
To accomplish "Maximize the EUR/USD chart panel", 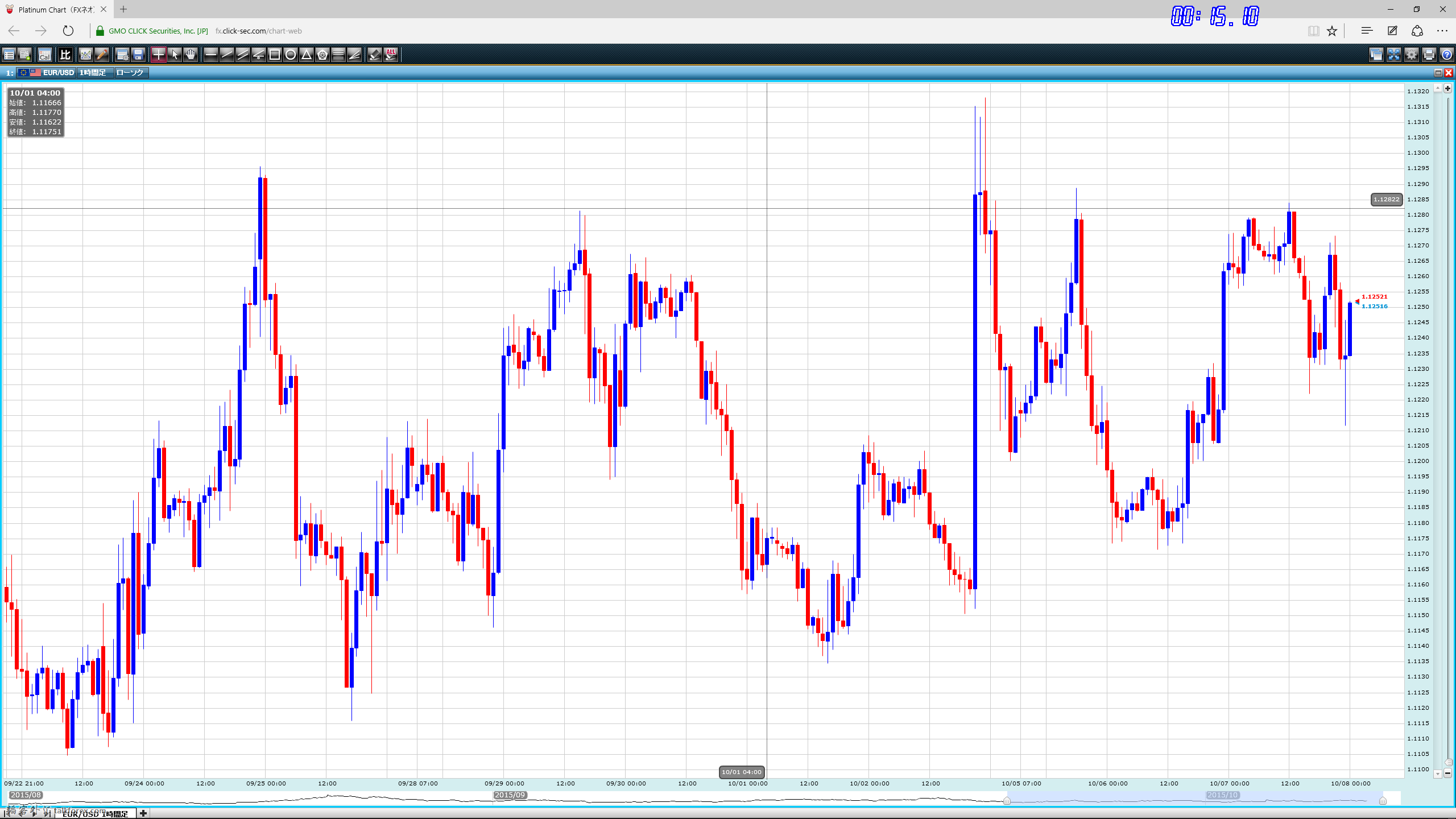I will [1438, 73].
